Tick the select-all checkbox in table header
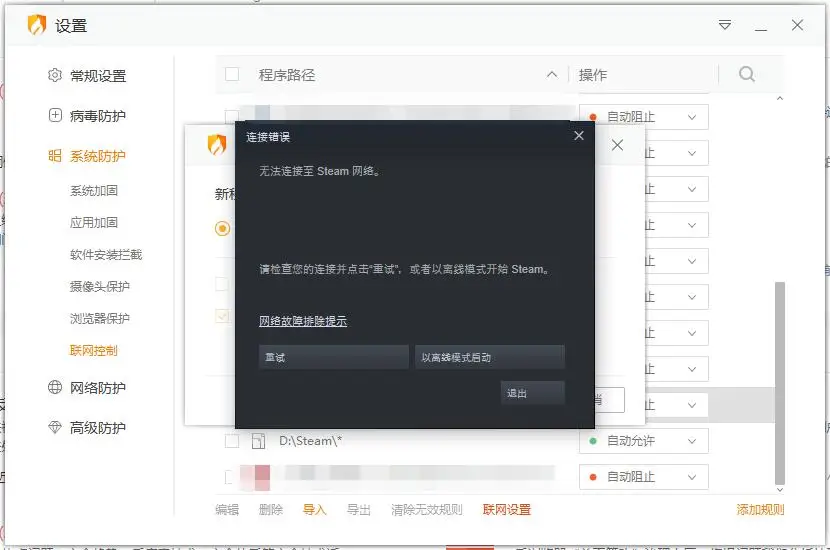This screenshot has width=830, height=550. (x=232, y=74)
